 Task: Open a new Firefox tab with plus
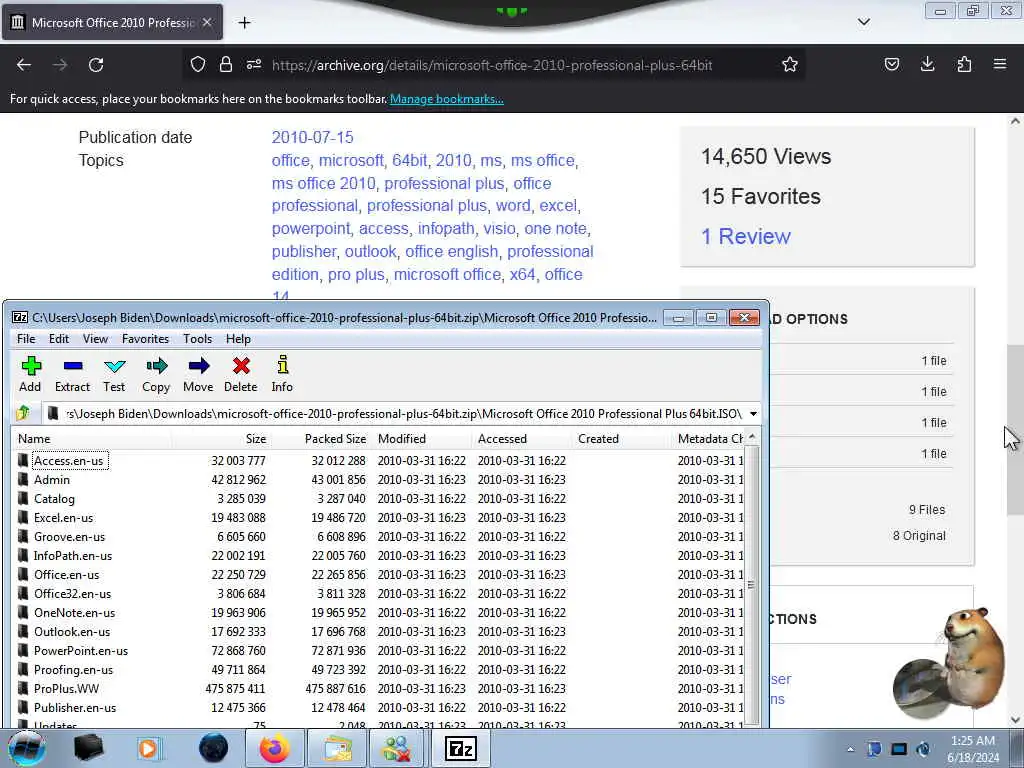(244, 23)
